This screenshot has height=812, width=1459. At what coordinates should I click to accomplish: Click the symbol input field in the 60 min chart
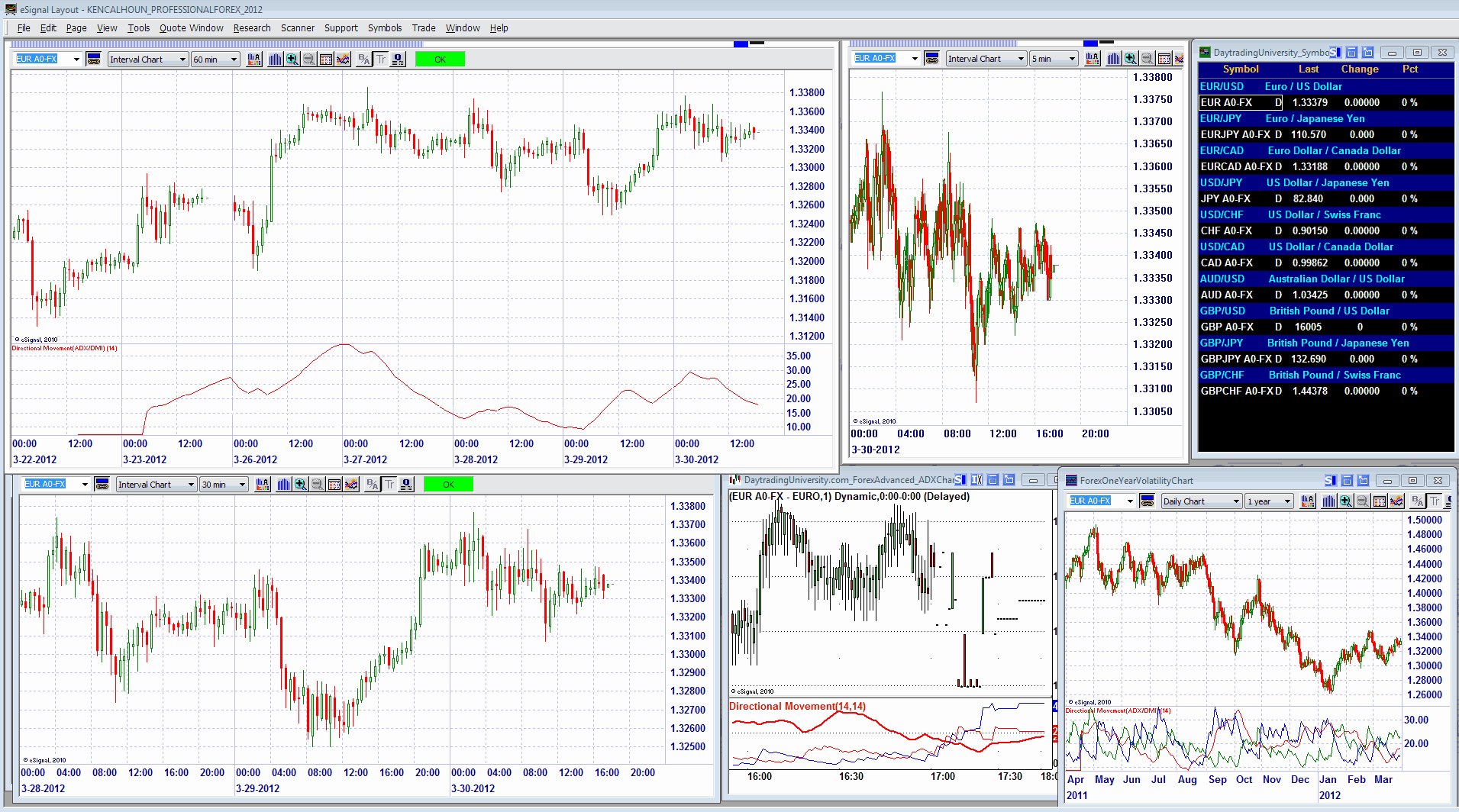[x=49, y=59]
